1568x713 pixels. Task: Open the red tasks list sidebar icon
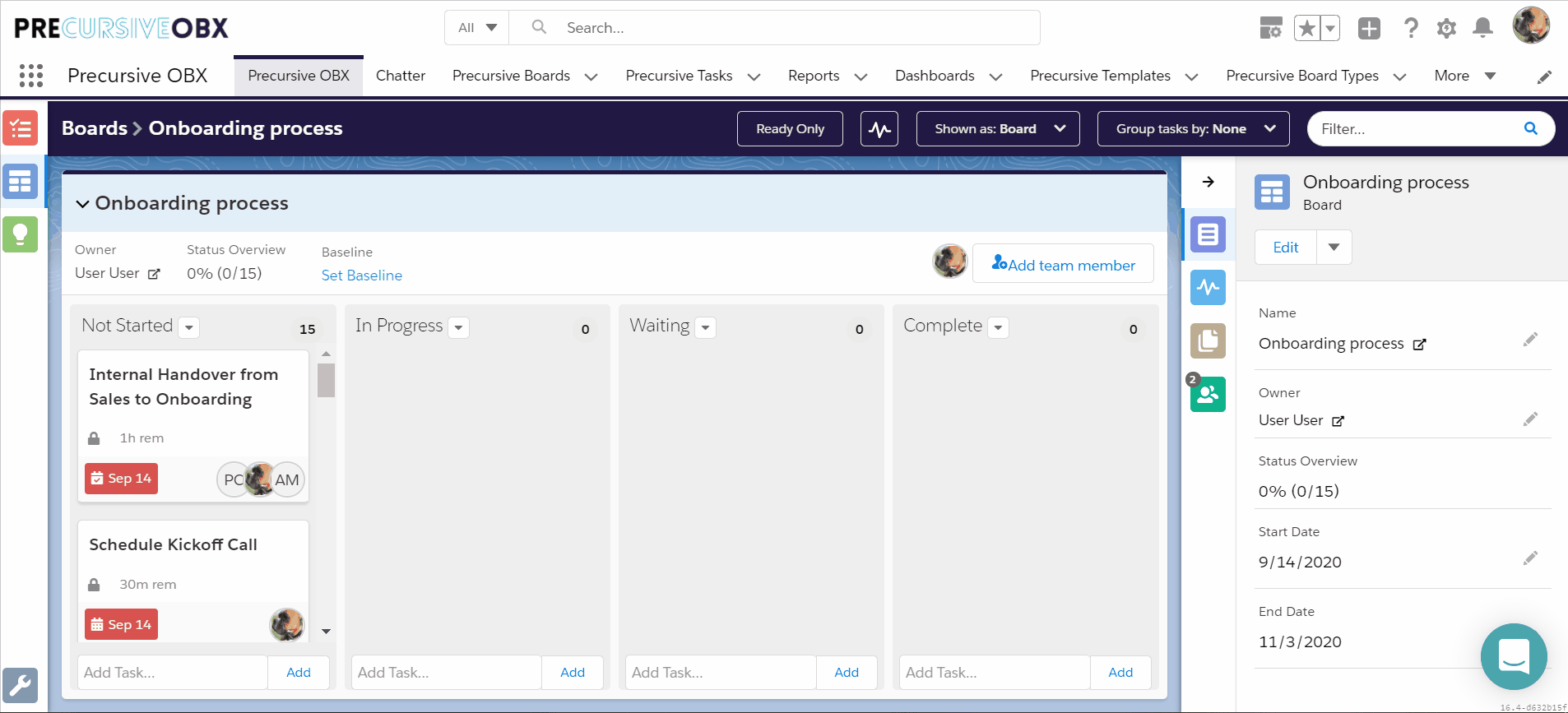pyautogui.click(x=21, y=128)
